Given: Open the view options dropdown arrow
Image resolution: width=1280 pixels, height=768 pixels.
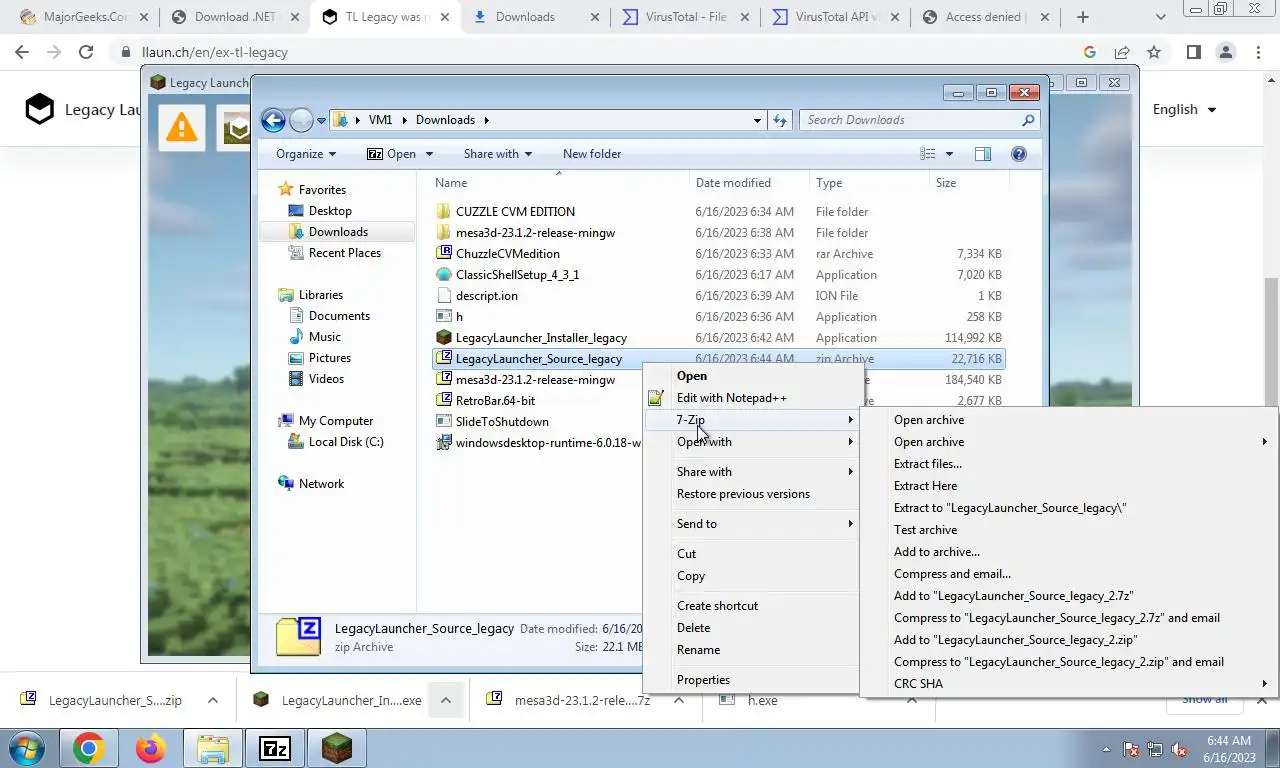Looking at the screenshot, I should 949,154.
